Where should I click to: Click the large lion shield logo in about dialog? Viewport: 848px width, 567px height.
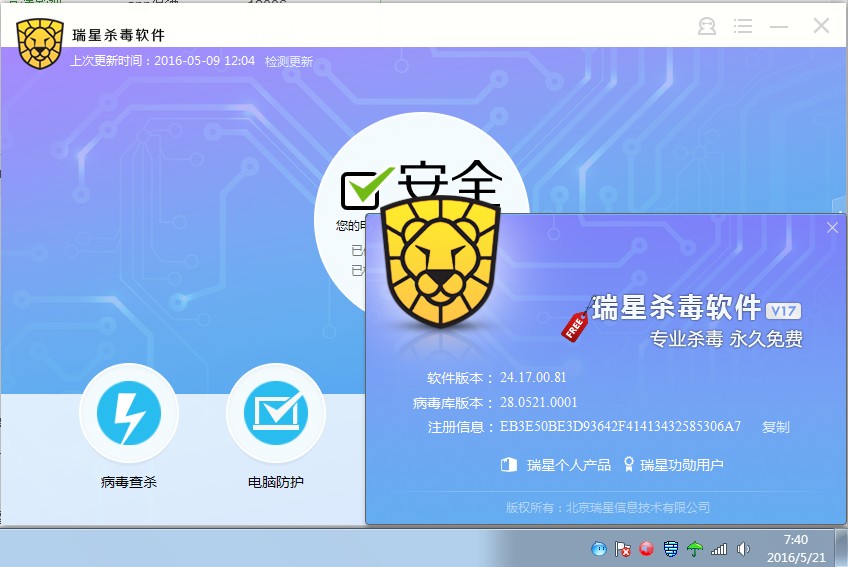pyautogui.click(x=440, y=262)
